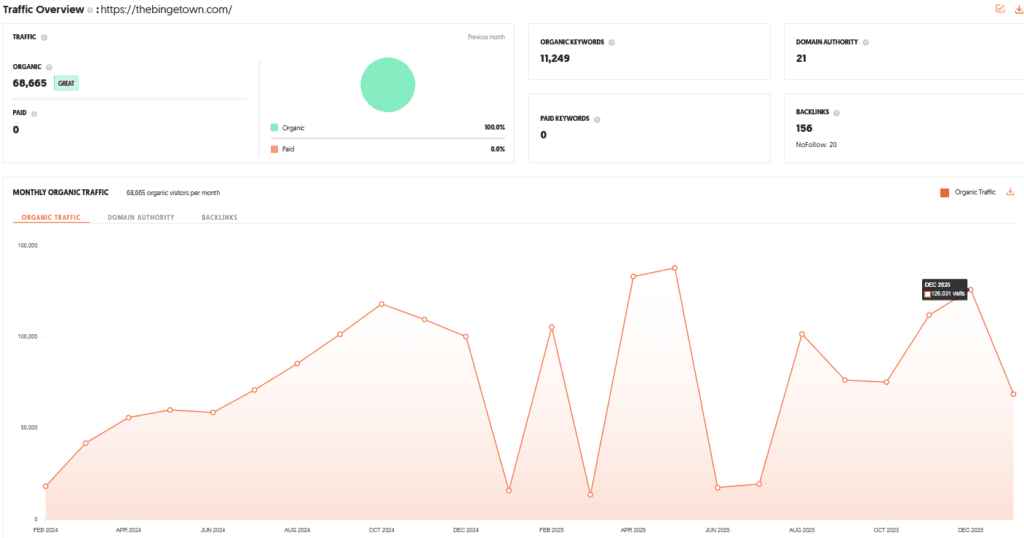Select the ORGANIC TRAFFIC chart tab

(51, 217)
